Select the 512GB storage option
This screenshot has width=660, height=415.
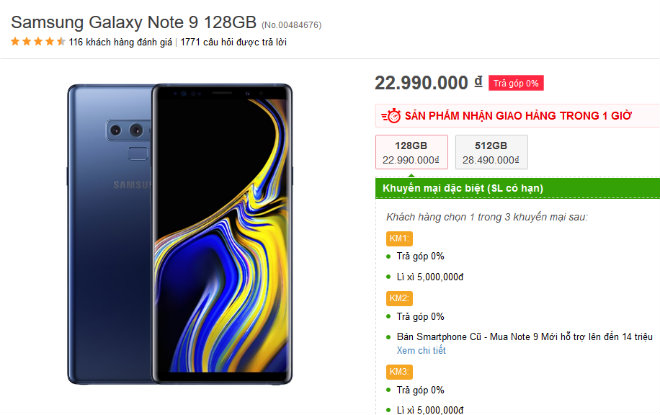tap(491, 152)
